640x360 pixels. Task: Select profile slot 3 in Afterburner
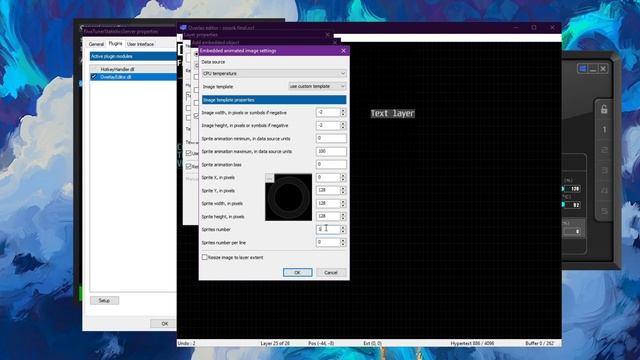[x=604, y=170]
